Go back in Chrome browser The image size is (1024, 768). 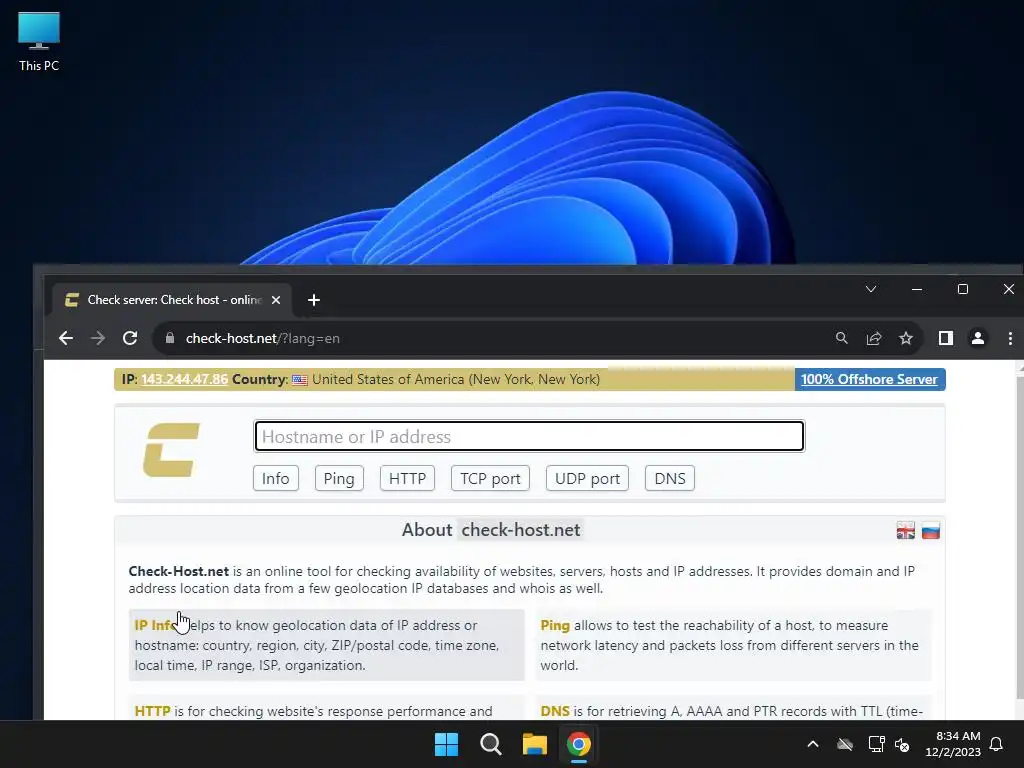coord(66,338)
